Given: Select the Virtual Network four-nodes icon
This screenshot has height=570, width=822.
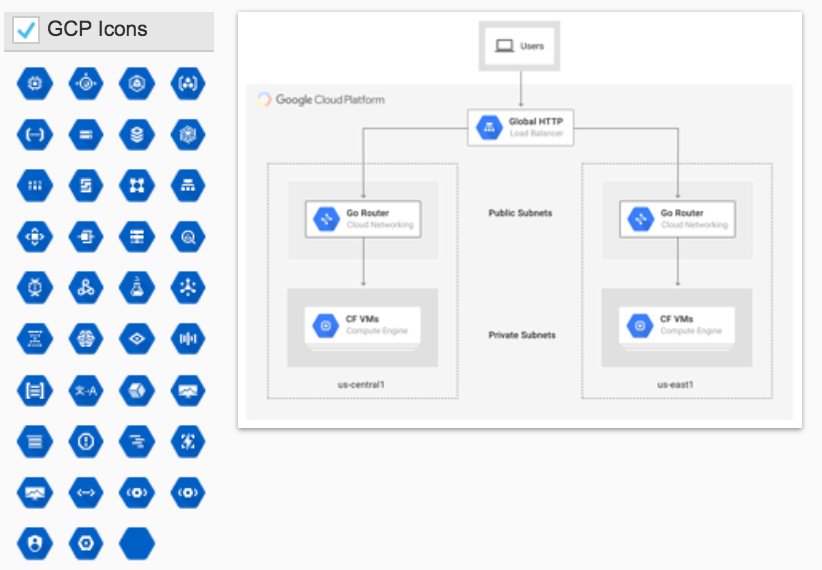Looking at the screenshot, I should pyautogui.click(x=137, y=186).
